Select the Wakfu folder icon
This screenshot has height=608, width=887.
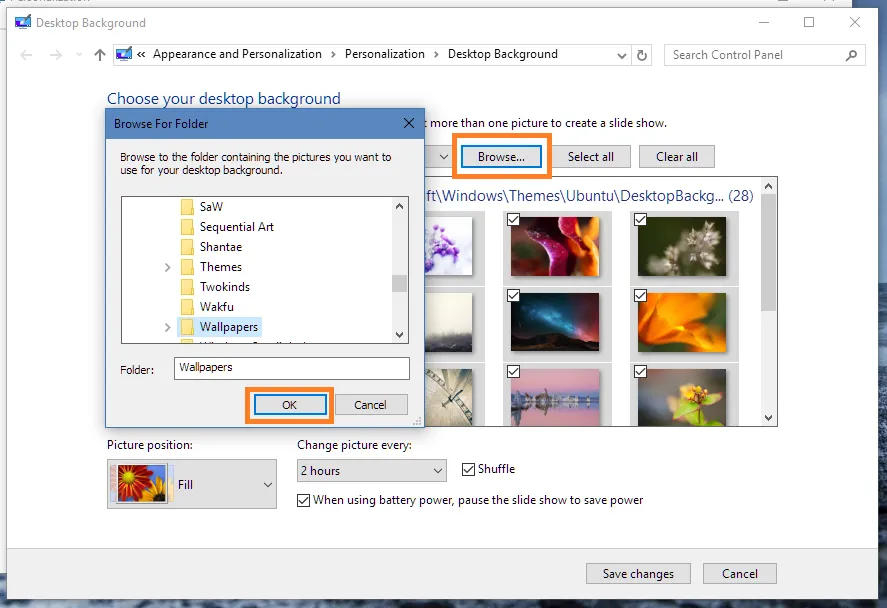tap(187, 307)
